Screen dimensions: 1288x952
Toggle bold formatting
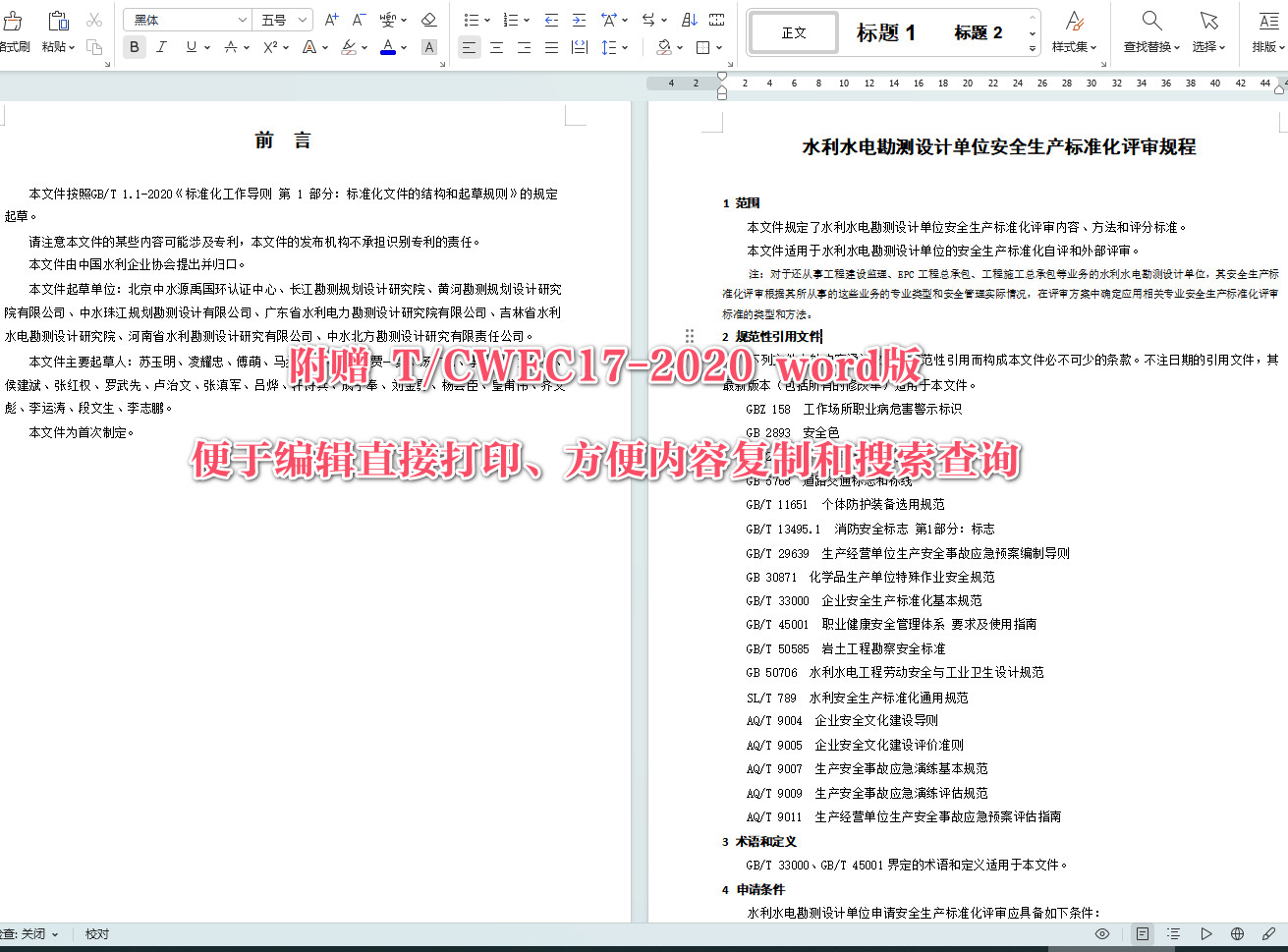click(134, 46)
